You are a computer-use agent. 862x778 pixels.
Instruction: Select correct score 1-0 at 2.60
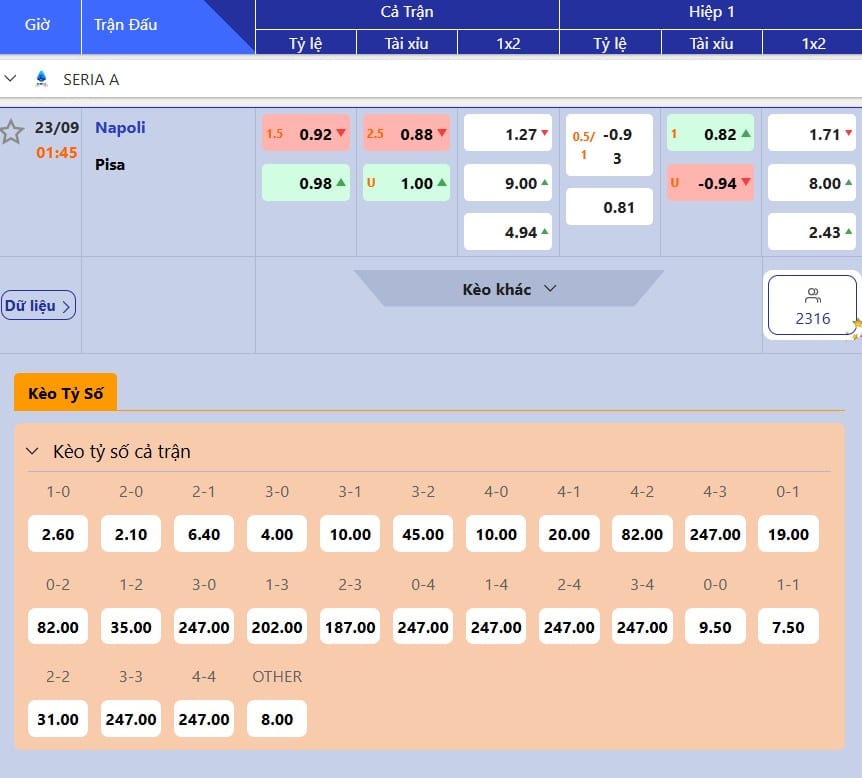pyautogui.click(x=58, y=534)
